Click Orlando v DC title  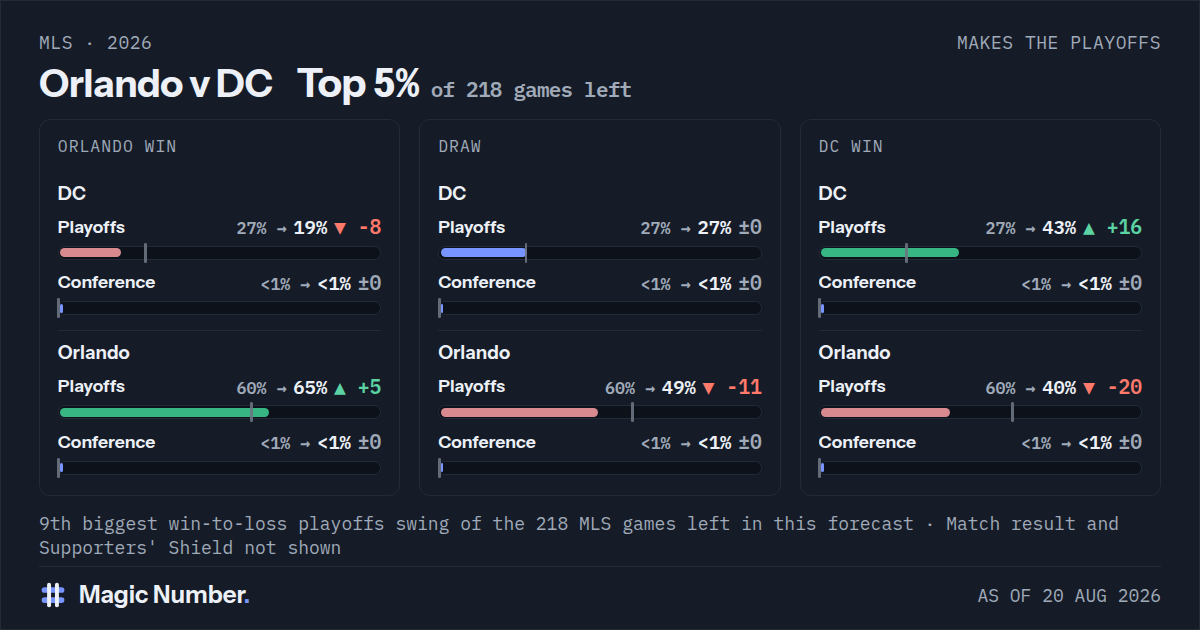pos(156,84)
